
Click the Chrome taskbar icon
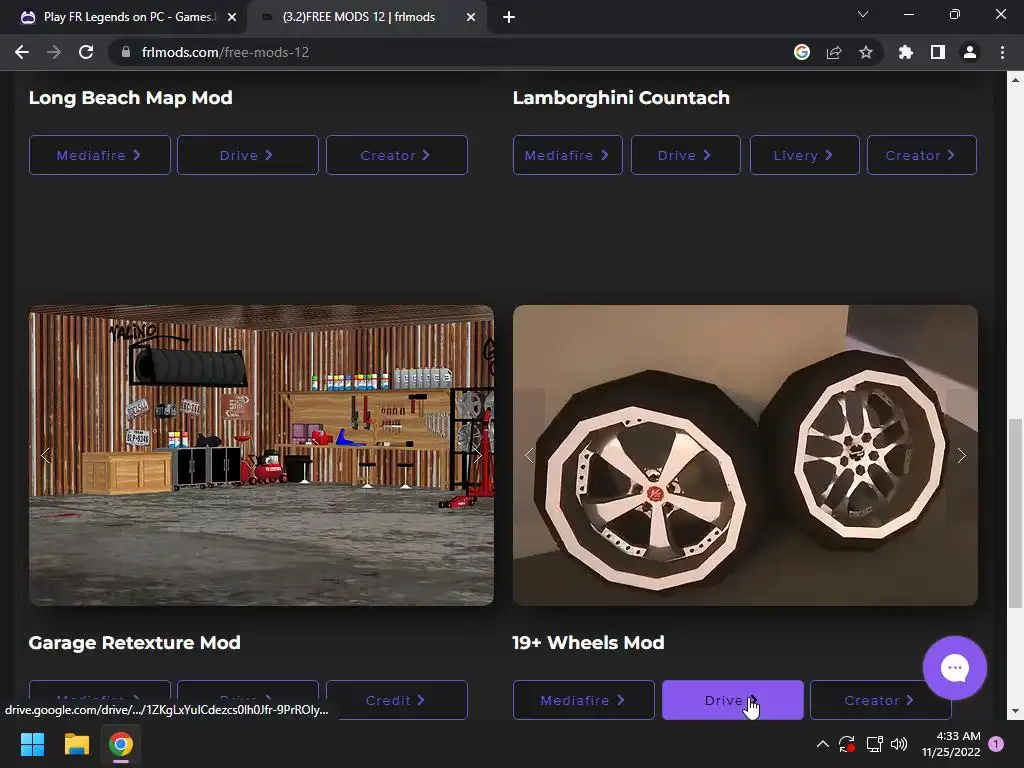coord(121,744)
